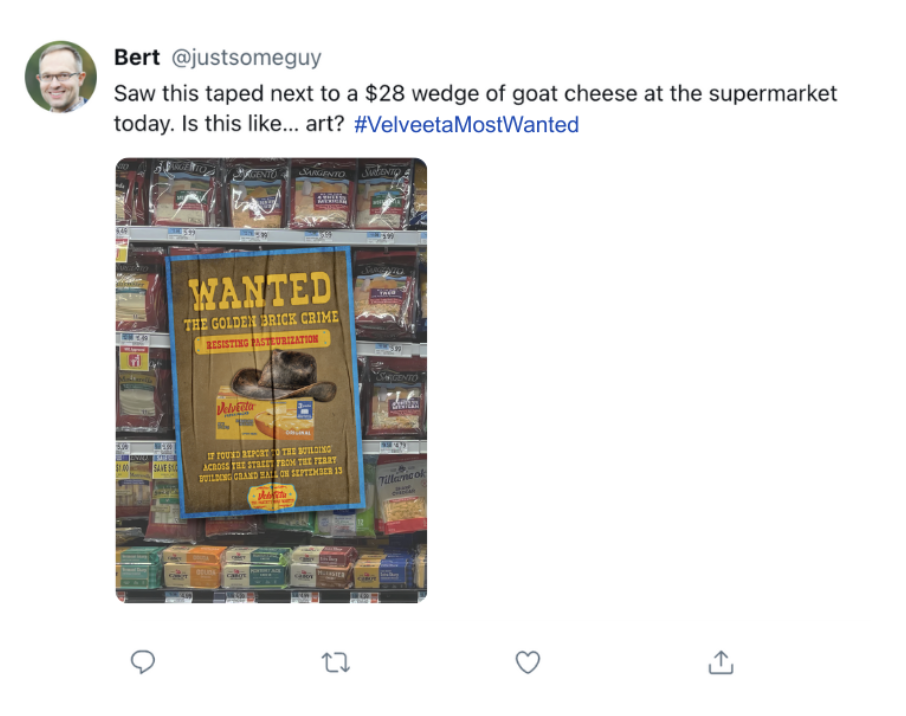906x716 pixels.
Task: Click the cowboy hat in the poster
Action: (x=283, y=377)
